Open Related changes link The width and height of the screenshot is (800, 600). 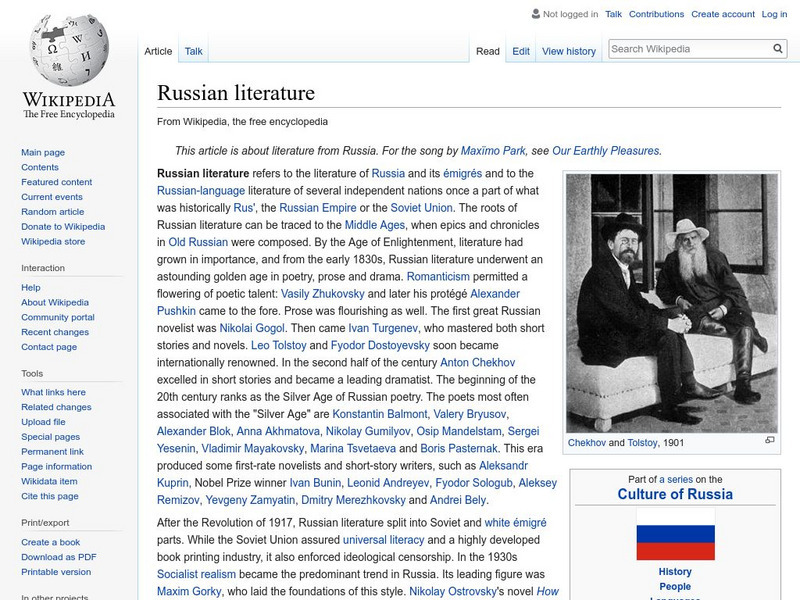[56, 407]
